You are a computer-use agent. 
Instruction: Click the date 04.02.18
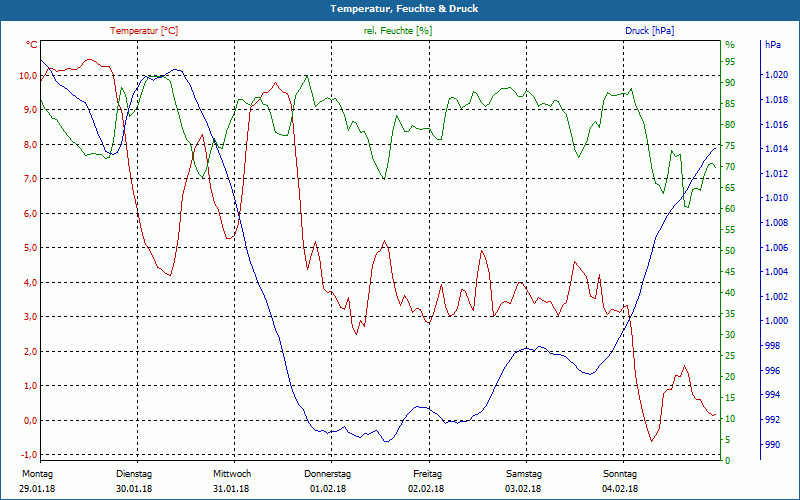[x=620, y=489]
